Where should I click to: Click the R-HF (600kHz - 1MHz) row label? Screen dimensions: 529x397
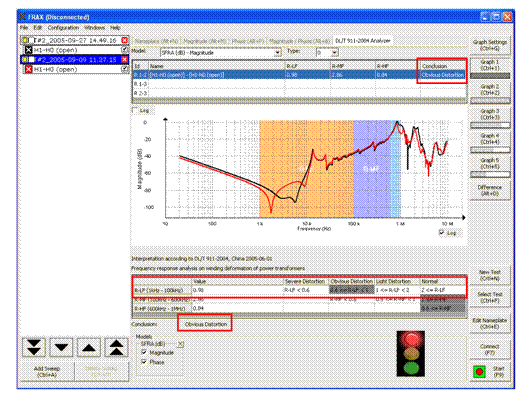(x=162, y=309)
